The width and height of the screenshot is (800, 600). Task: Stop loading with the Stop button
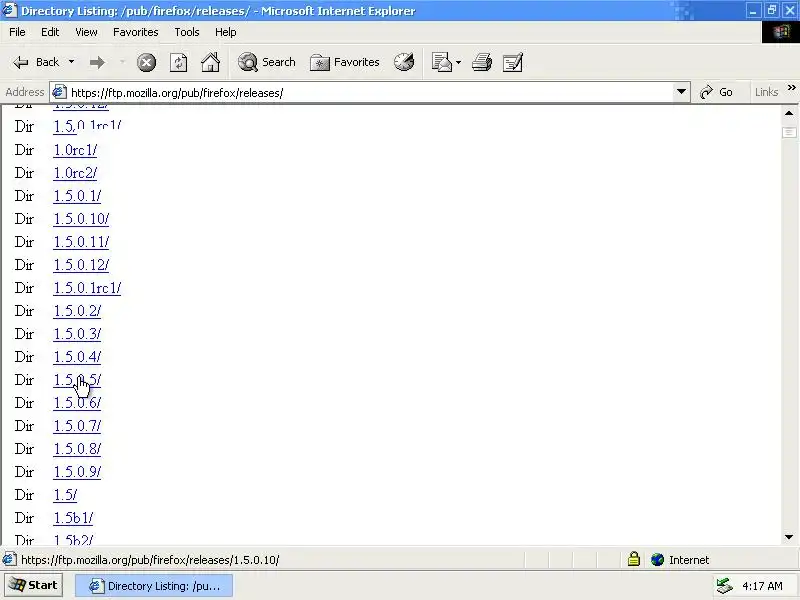coord(146,62)
